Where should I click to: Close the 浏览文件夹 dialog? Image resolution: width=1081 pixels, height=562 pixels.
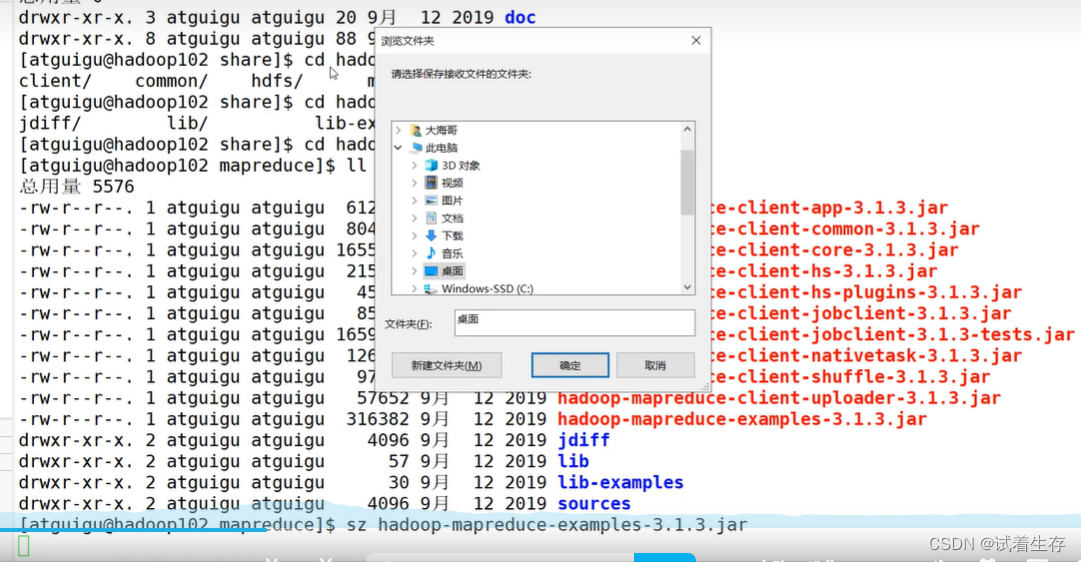coord(696,41)
